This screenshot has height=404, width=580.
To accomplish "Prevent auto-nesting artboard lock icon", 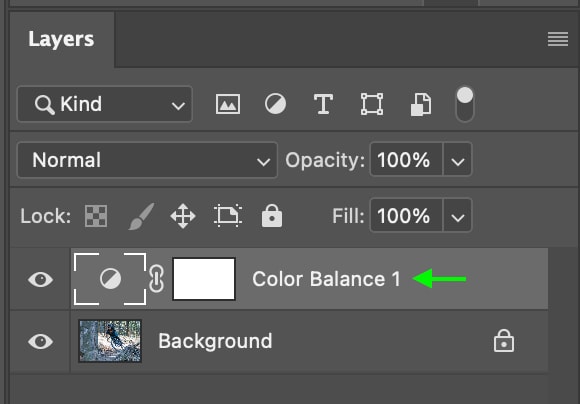I will (228, 215).
